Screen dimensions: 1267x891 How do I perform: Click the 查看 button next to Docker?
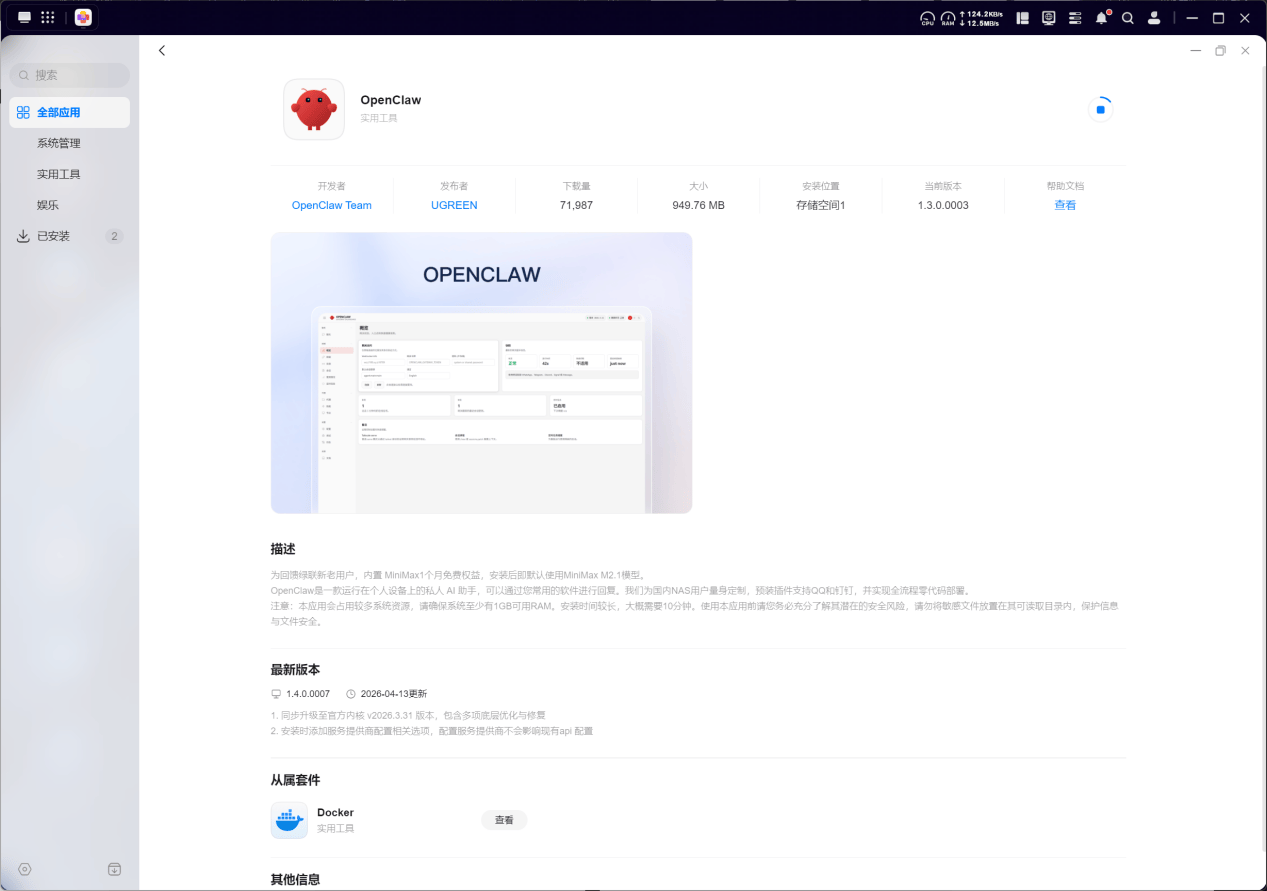[504, 820]
